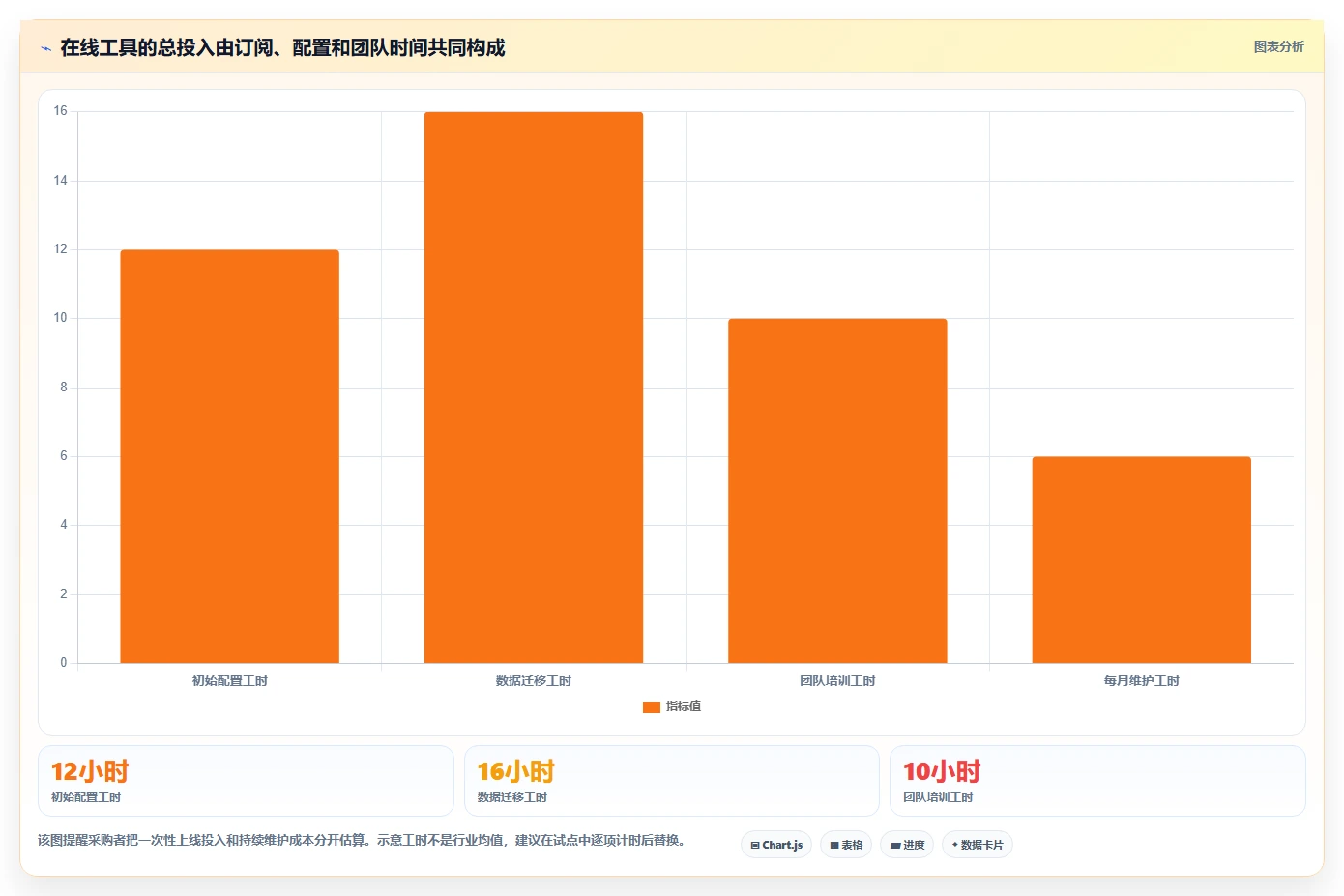The image size is (1344, 896).
Task: Click the x-axis label 每月维护工时
Action: pyautogui.click(x=1141, y=681)
